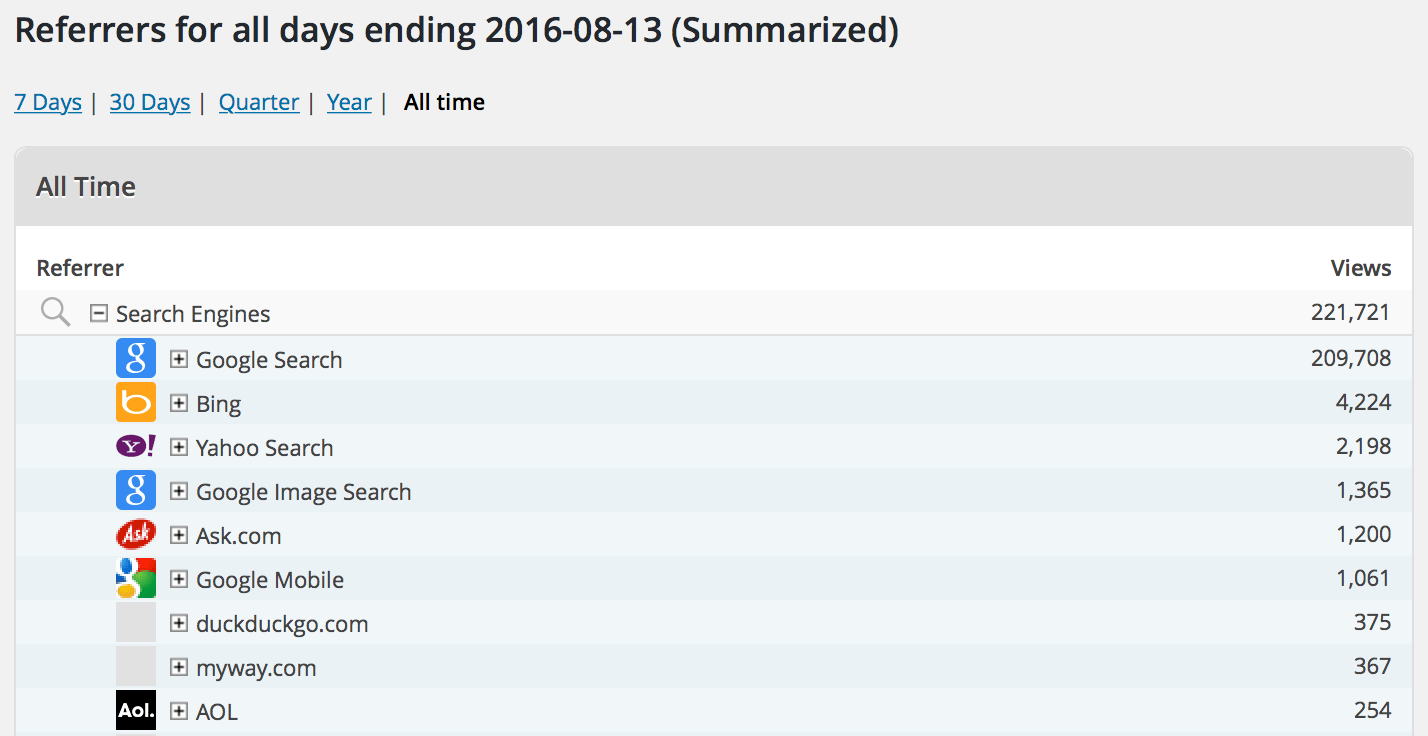
Task: Expand the Bing referrer entry
Action: point(178,402)
